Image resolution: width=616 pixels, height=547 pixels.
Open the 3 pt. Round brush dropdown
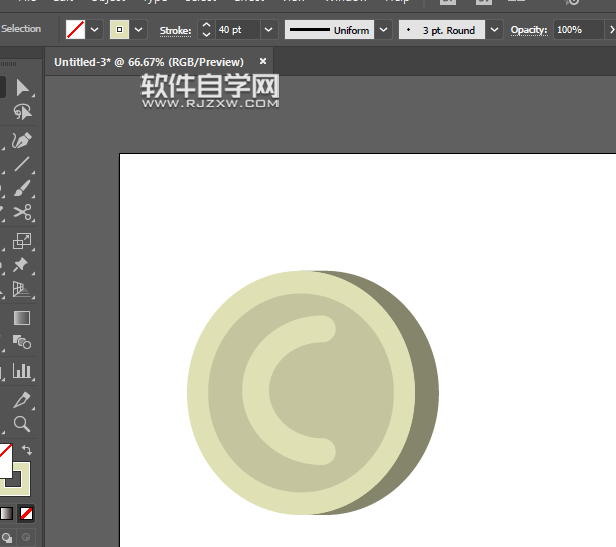(494, 30)
